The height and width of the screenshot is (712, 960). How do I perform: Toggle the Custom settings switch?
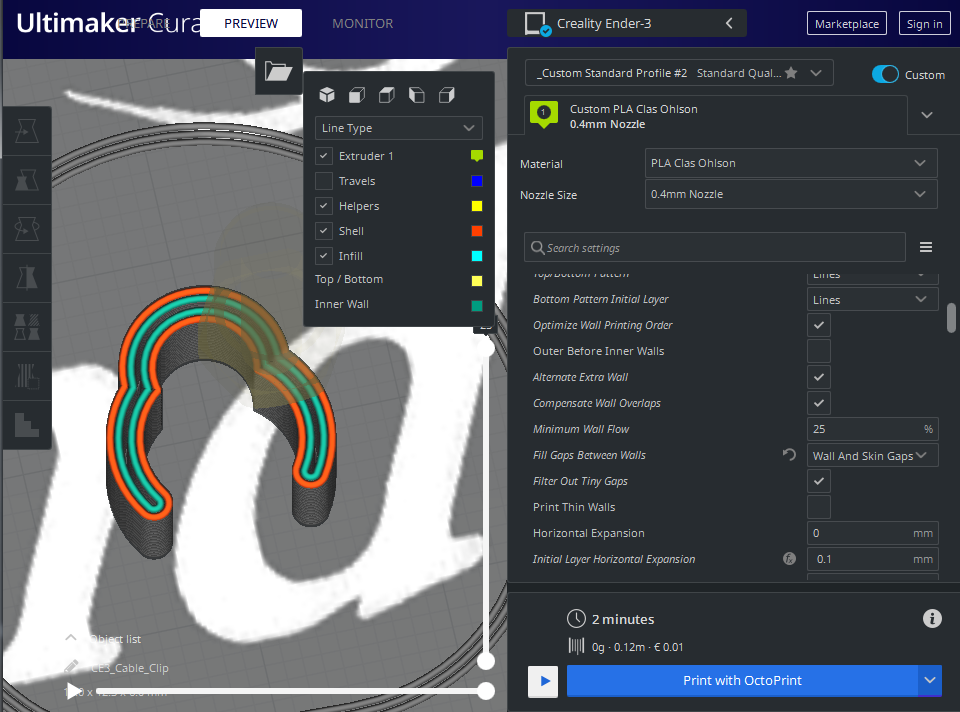click(885, 74)
